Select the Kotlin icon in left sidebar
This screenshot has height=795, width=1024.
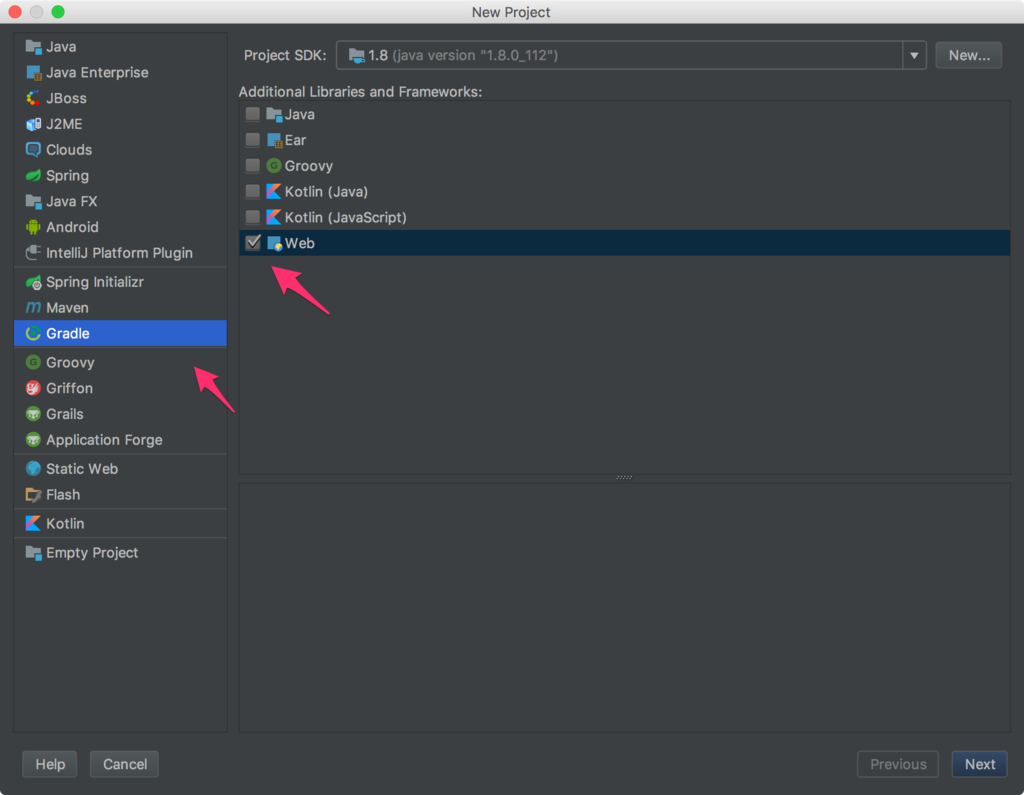pyautogui.click(x=33, y=524)
